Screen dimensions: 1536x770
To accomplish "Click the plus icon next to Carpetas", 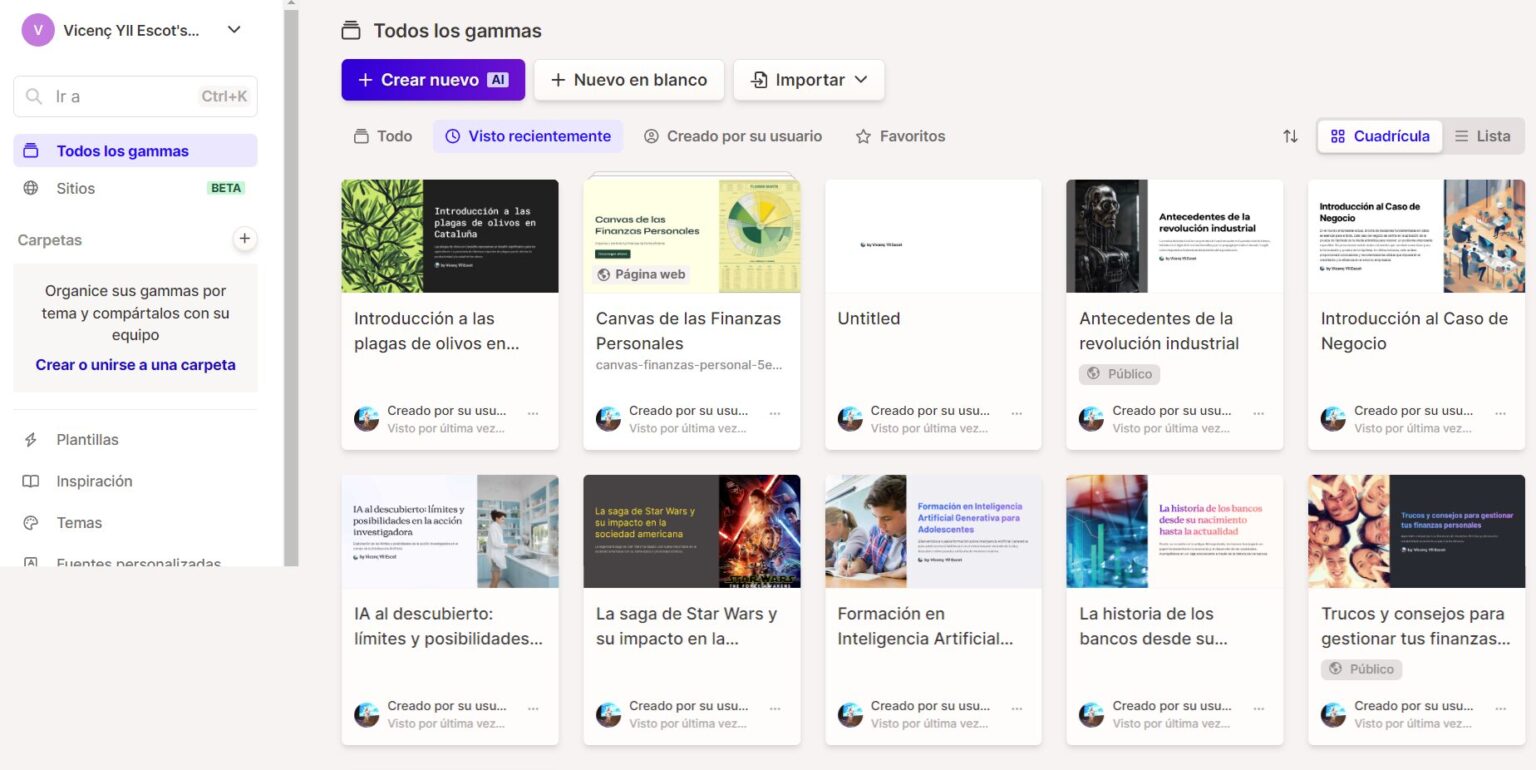I will tap(244, 239).
